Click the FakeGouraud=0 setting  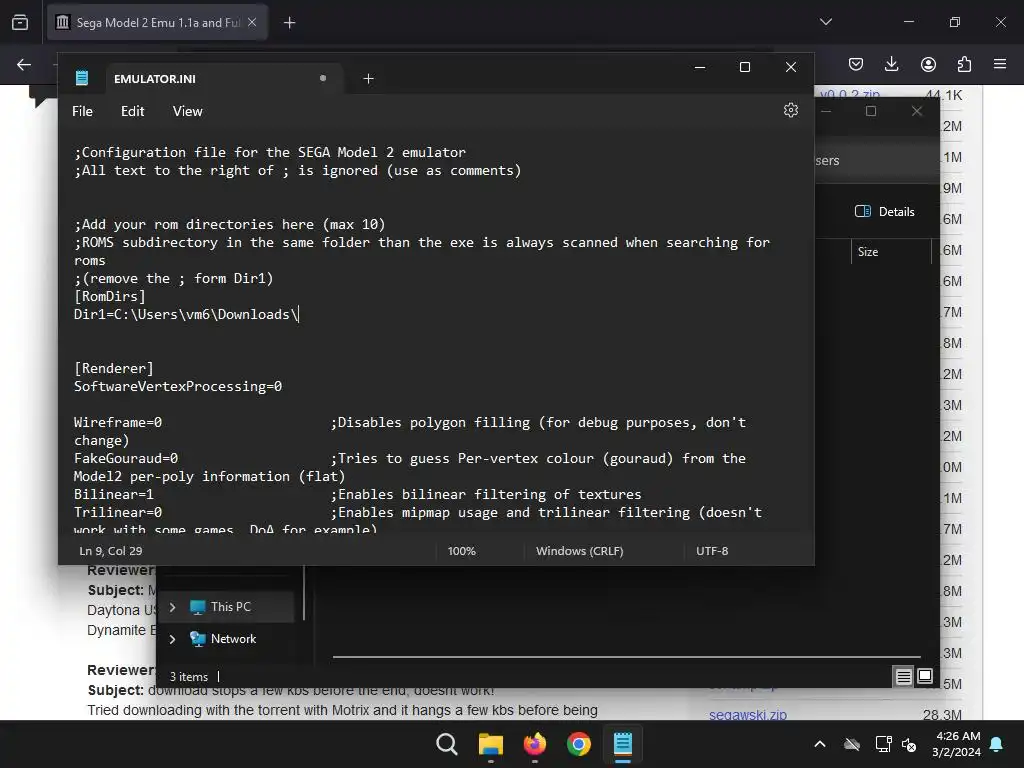125,458
